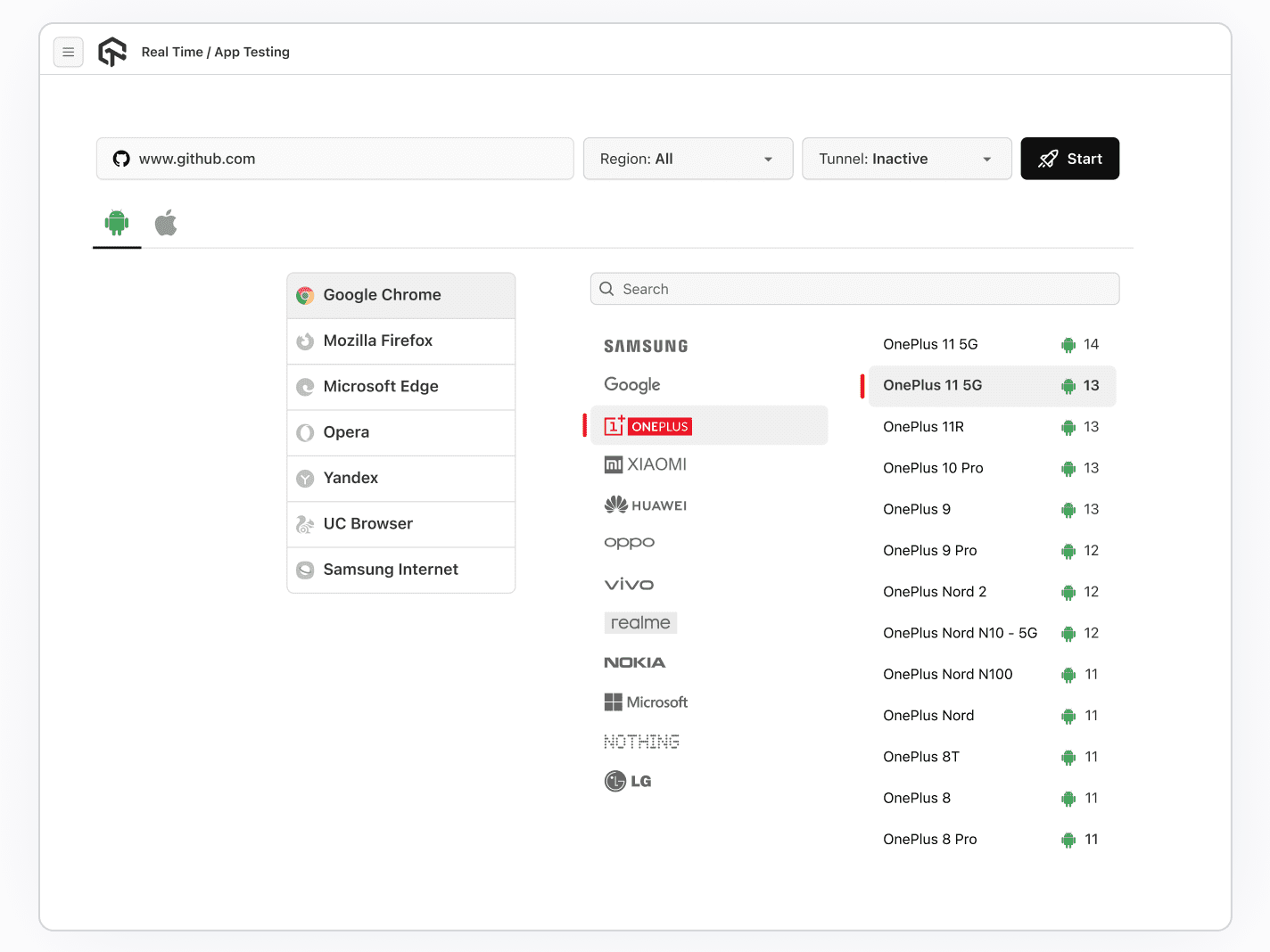The width and height of the screenshot is (1270, 952).
Task: Click the www.github.com URL field
Action: pyautogui.click(x=335, y=159)
